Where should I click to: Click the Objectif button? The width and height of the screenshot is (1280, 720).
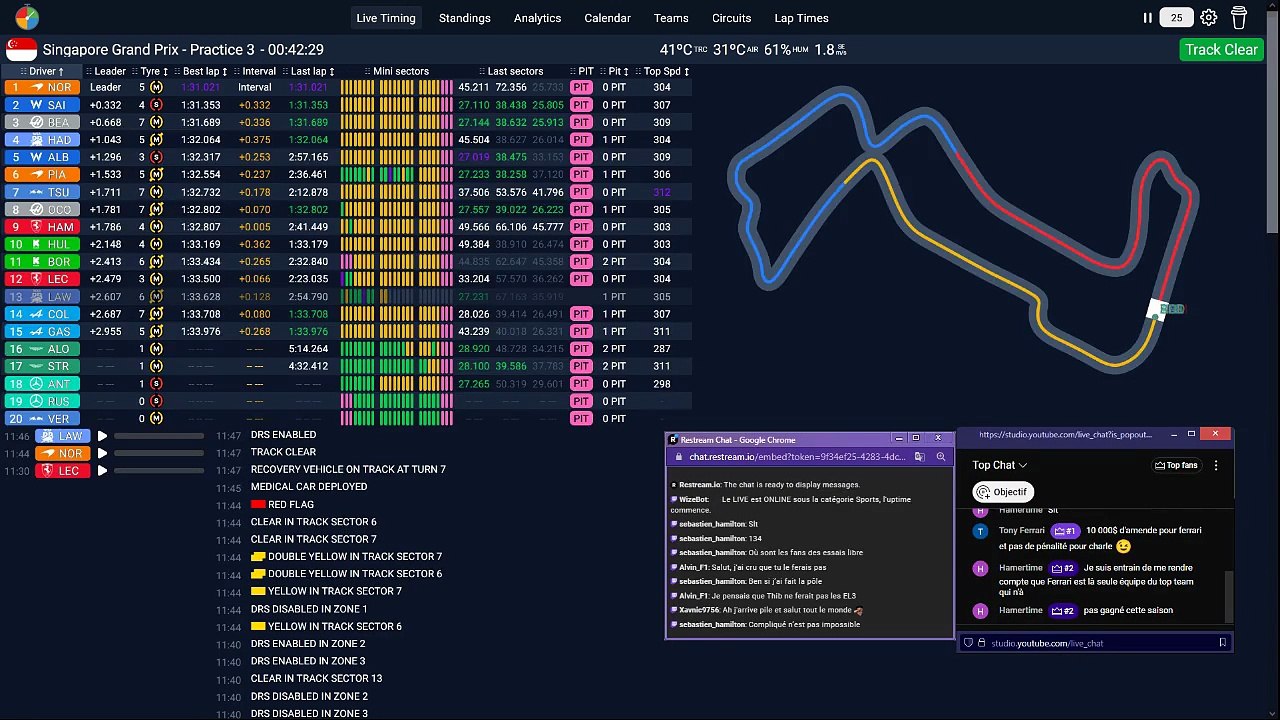click(x=1002, y=492)
